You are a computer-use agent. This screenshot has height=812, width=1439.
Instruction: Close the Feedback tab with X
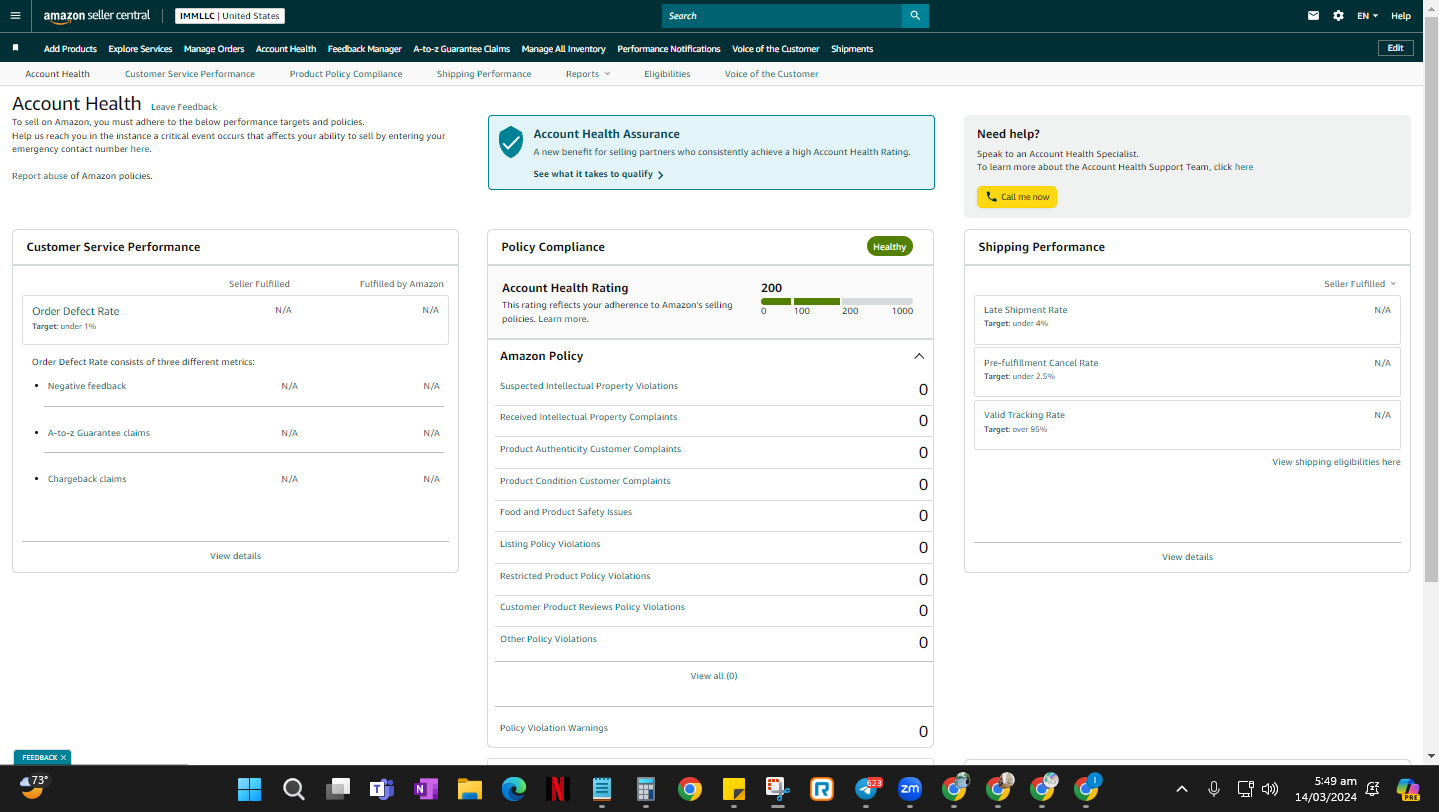coord(63,758)
